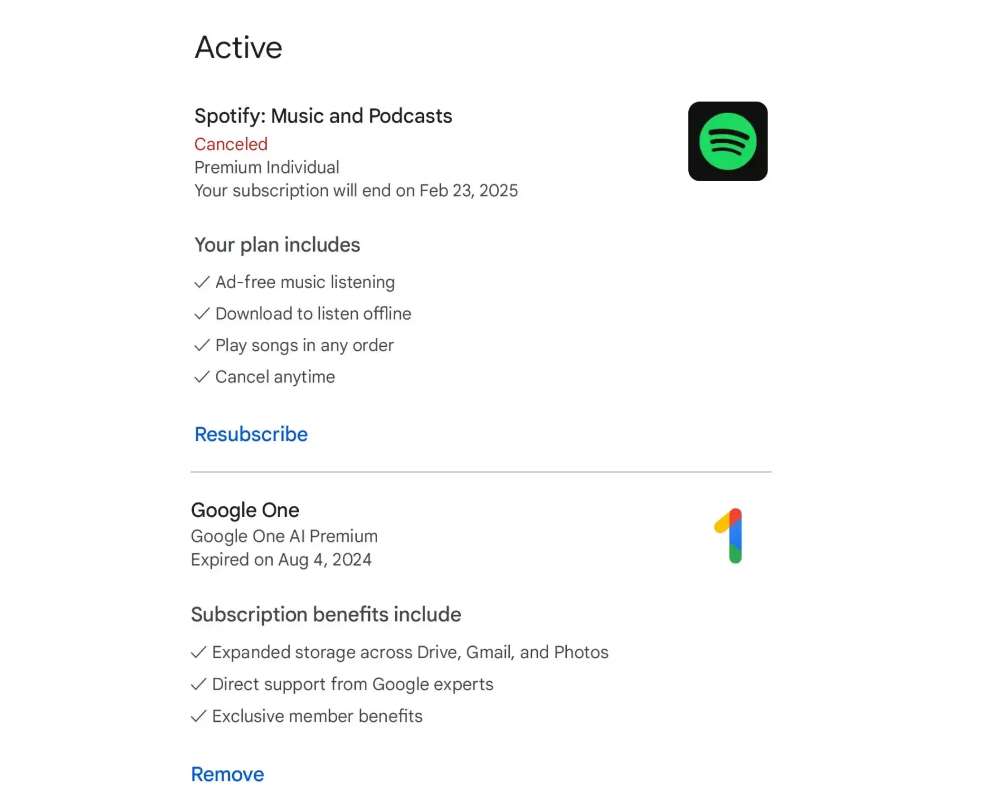Open the Google One subscription title
This screenshot has height=800, width=1000.
[245, 510]
